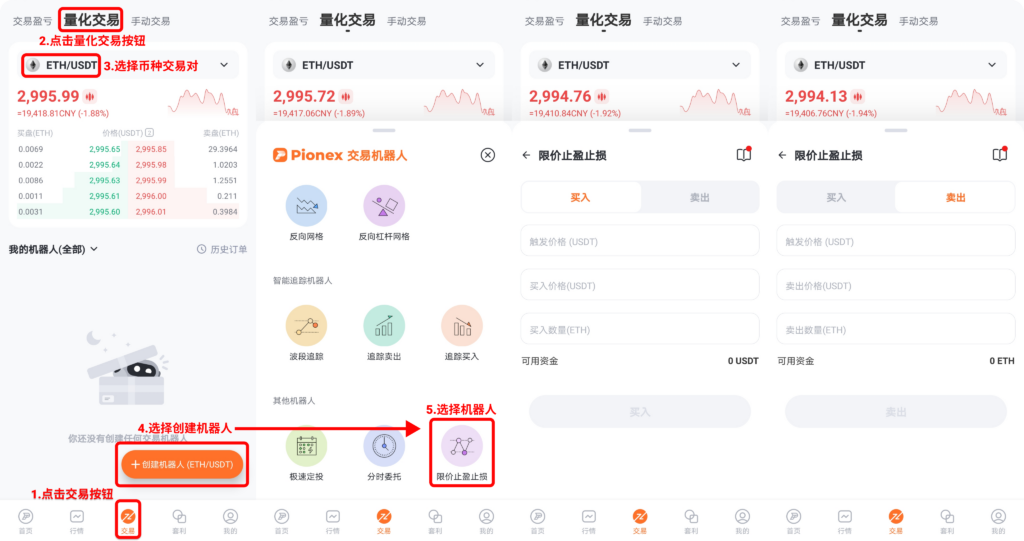Close the Pionex 交易机器人 panel
This screenshot has height=541, width=1024.
click(488, 155)
